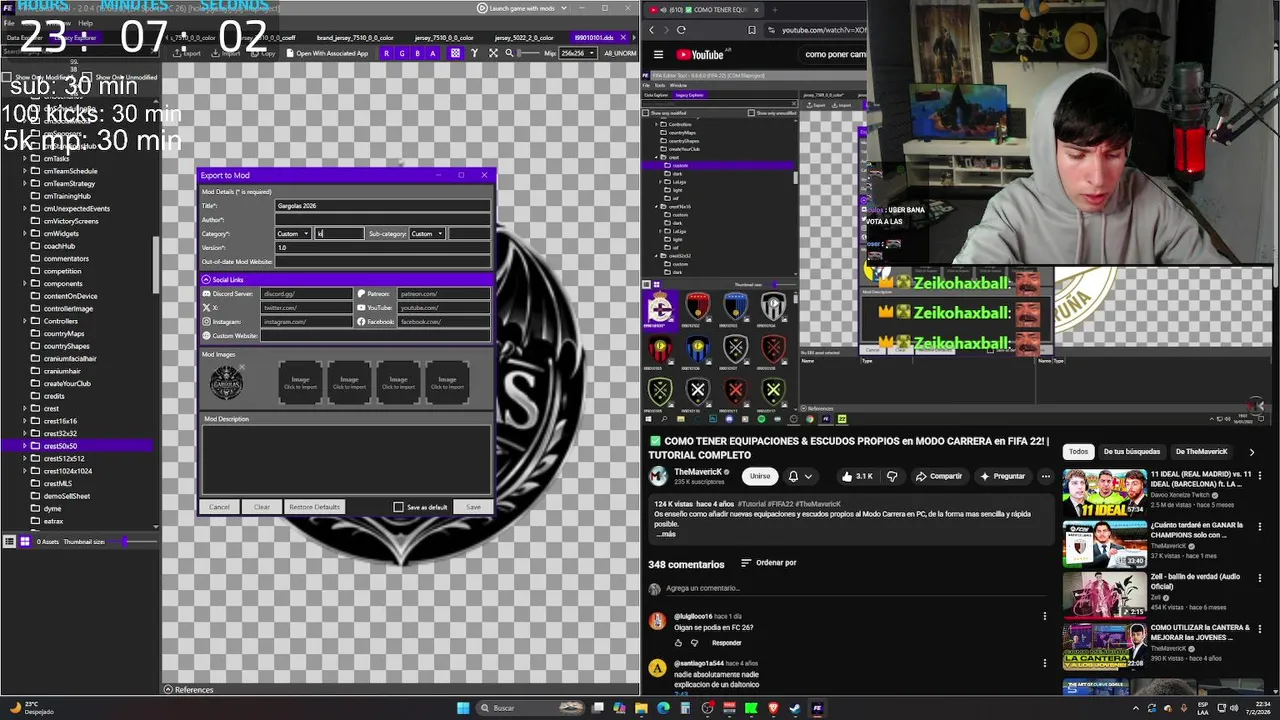Click the like button showing 3.1 K
The image size is (1280, 720).
tap(858, 476)
